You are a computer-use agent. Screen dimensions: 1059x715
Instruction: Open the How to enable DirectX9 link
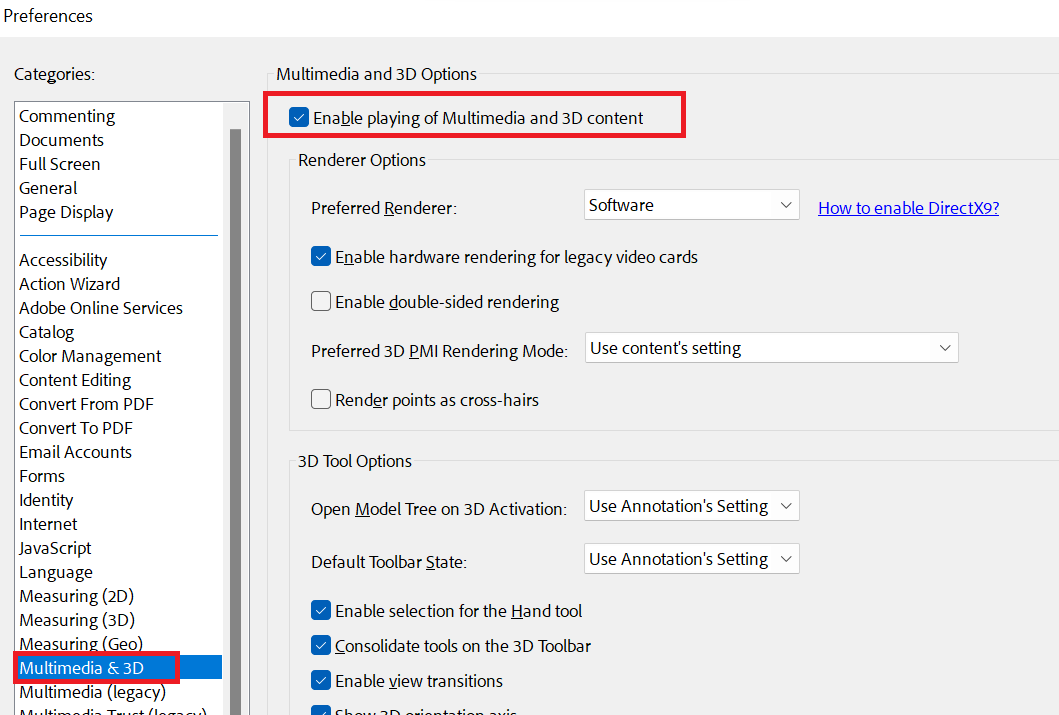(x=907, y=207)
